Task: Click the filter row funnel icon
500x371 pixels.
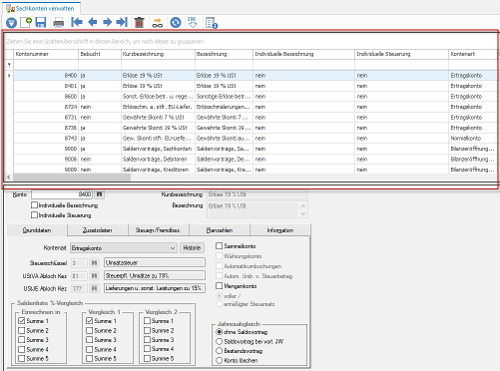Action: 9,65
